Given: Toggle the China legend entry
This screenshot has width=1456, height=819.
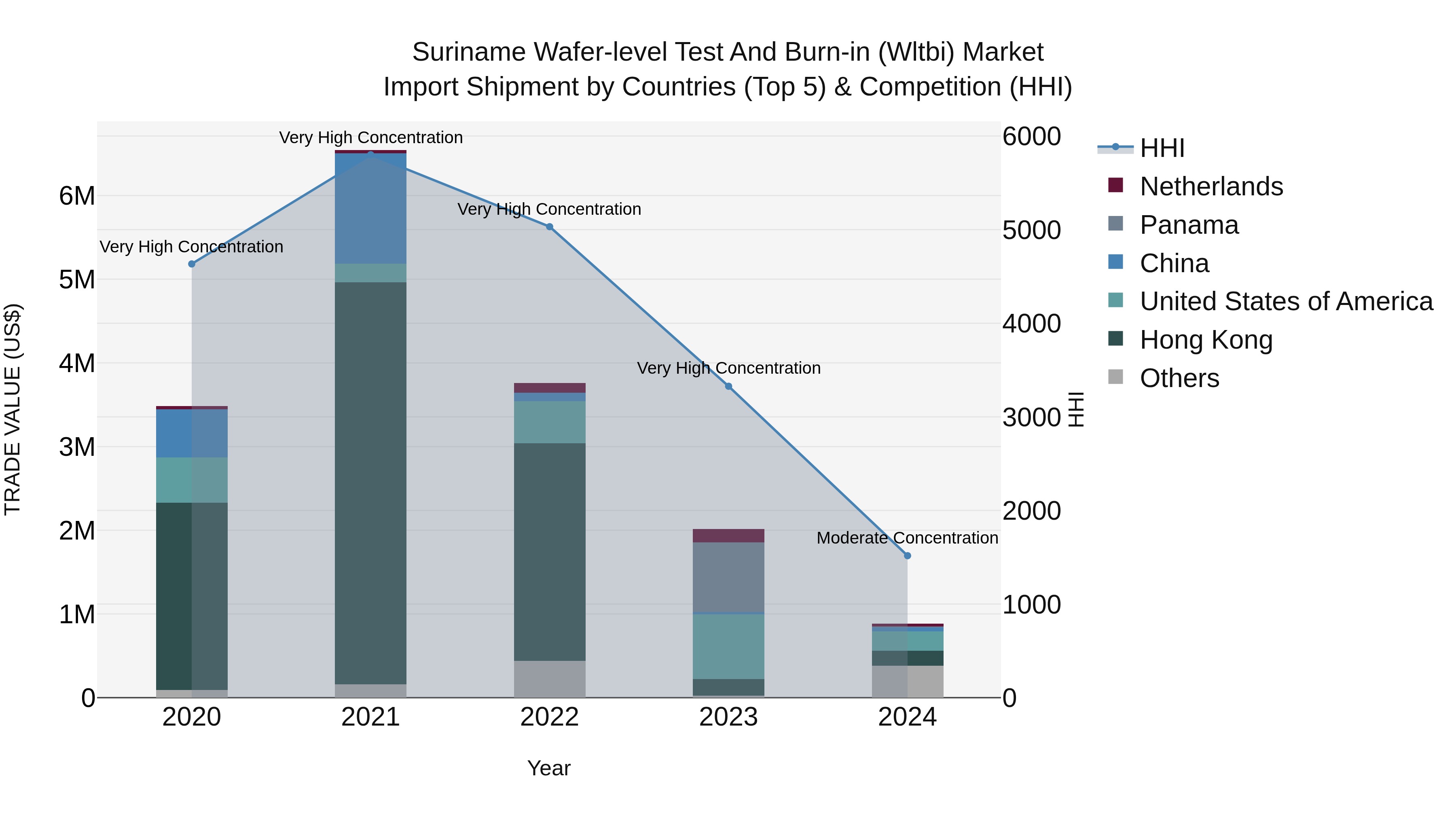Looking at the screenshot, I should pyautogui.click(x=1159, y=263).
